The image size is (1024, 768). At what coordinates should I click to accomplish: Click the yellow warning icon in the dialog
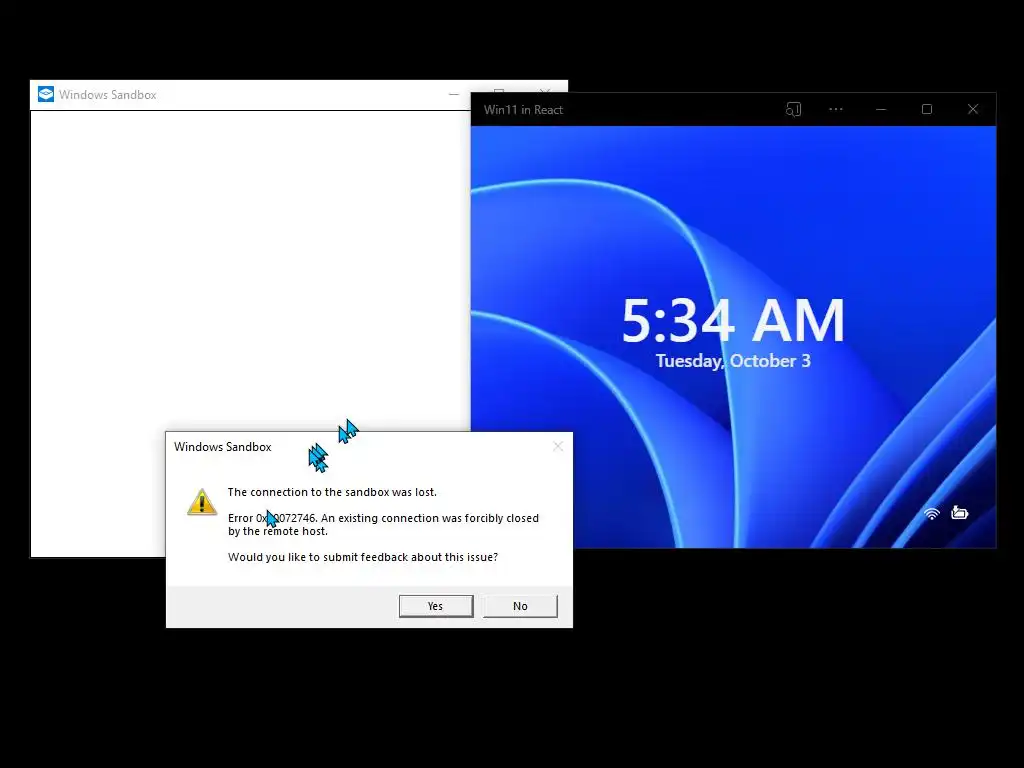[202, 503]
